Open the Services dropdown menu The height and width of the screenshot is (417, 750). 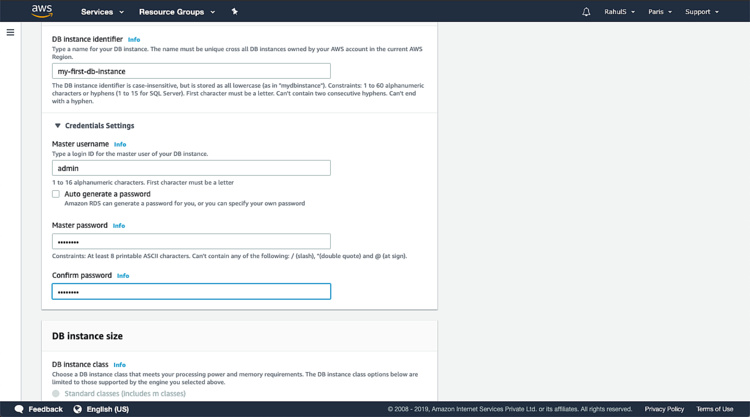[x=102, y=12]
